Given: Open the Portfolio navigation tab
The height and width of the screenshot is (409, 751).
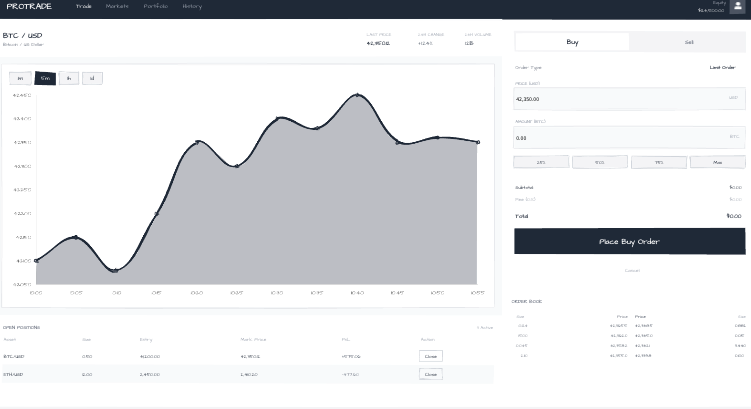Looking at the screenshot, I should tap(156, 6).
